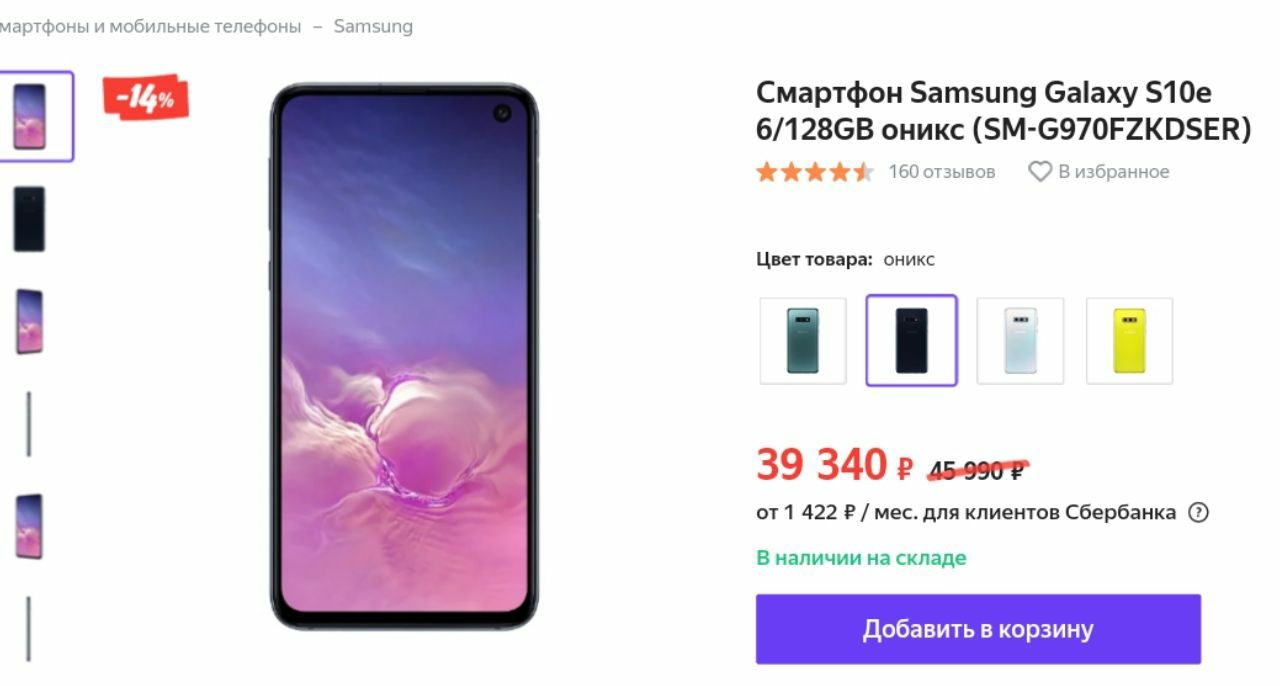Click the star rating icons

(x=815, y=172)
